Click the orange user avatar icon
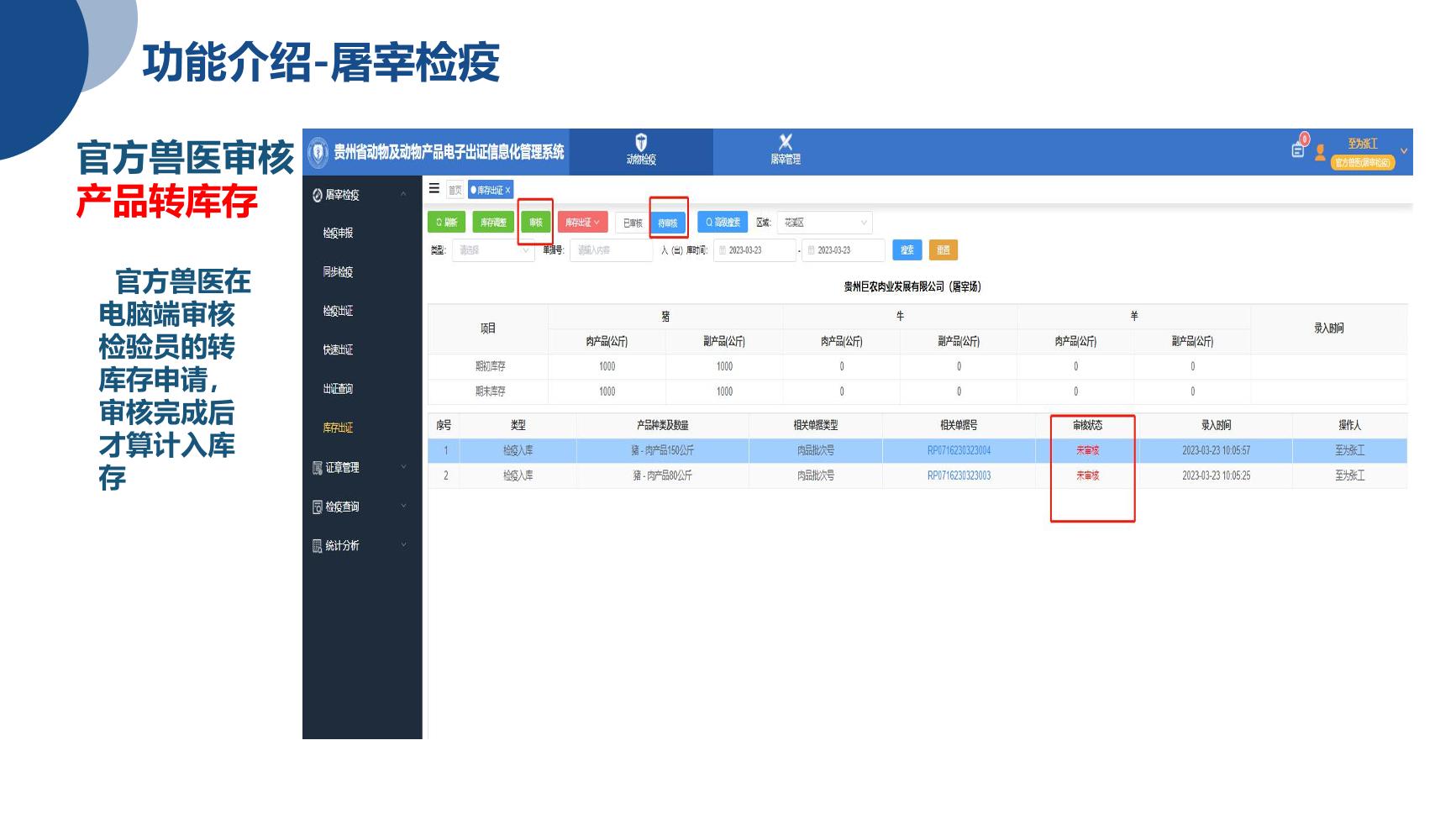1456x819 pixels. (x=1321, y=152)
